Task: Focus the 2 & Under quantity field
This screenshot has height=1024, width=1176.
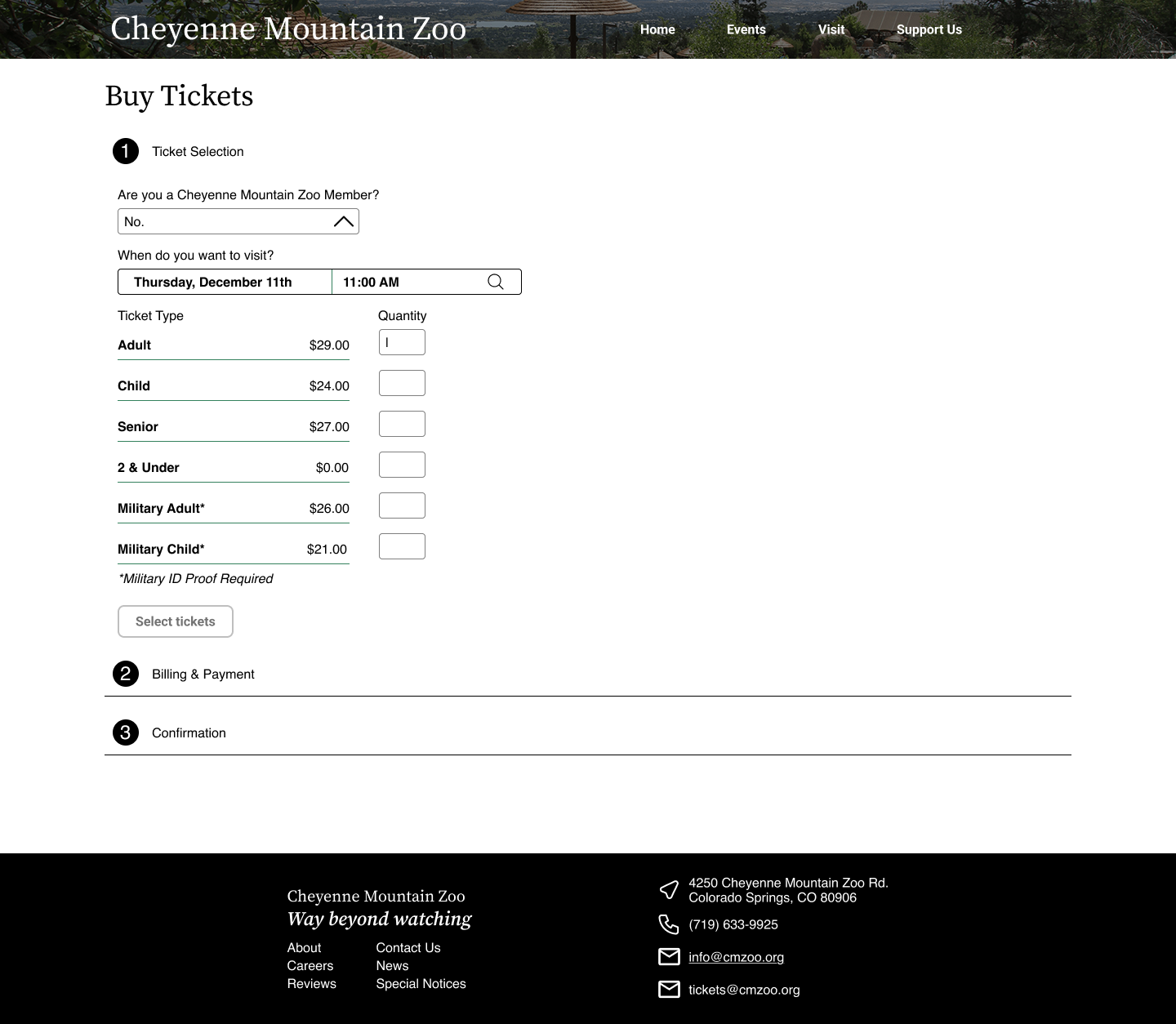Action: 402,465
